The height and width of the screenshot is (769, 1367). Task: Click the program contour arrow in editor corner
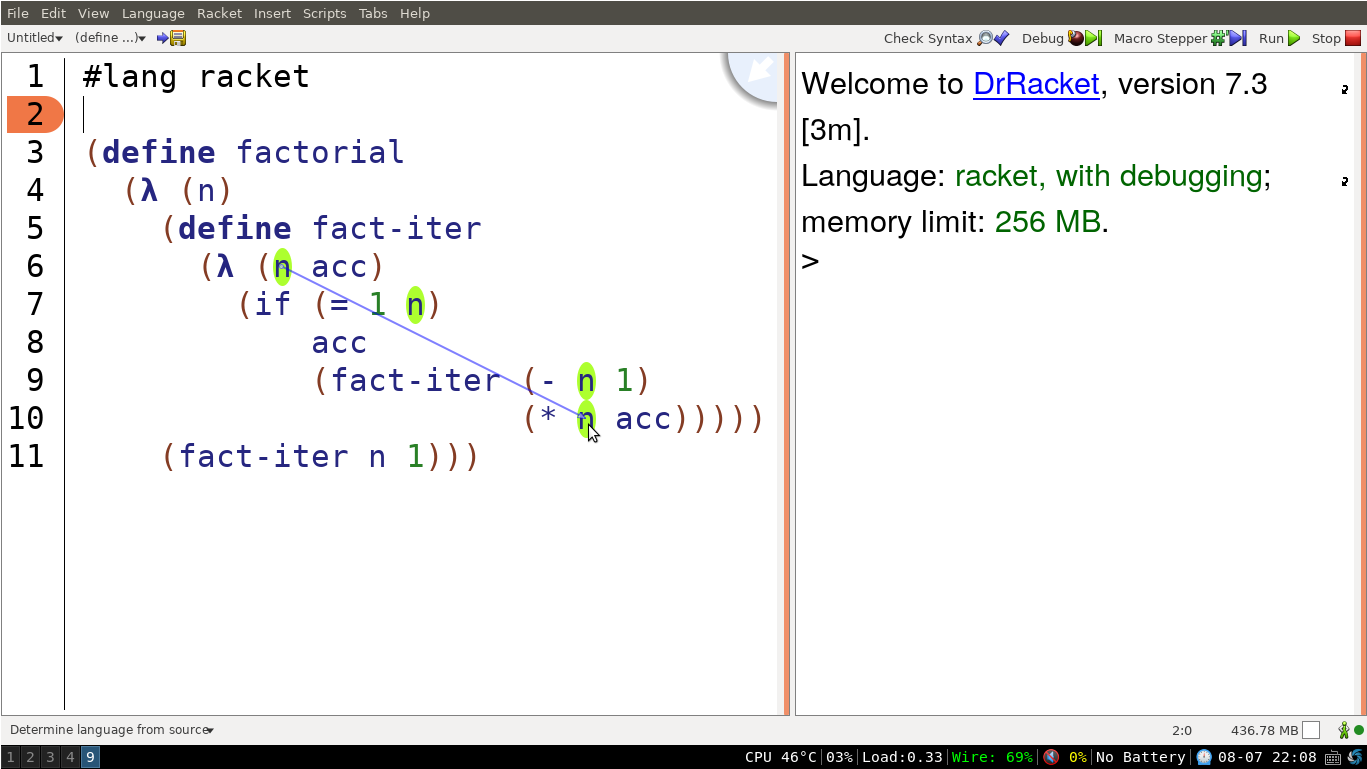(759, 70)
